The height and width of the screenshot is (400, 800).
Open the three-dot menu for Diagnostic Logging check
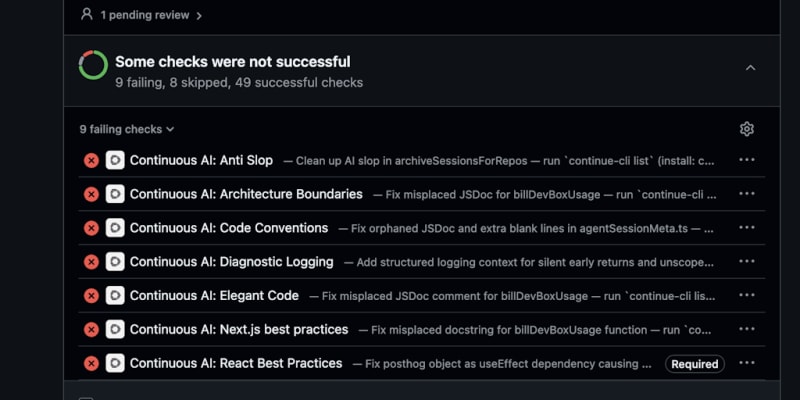click(746, 262)
